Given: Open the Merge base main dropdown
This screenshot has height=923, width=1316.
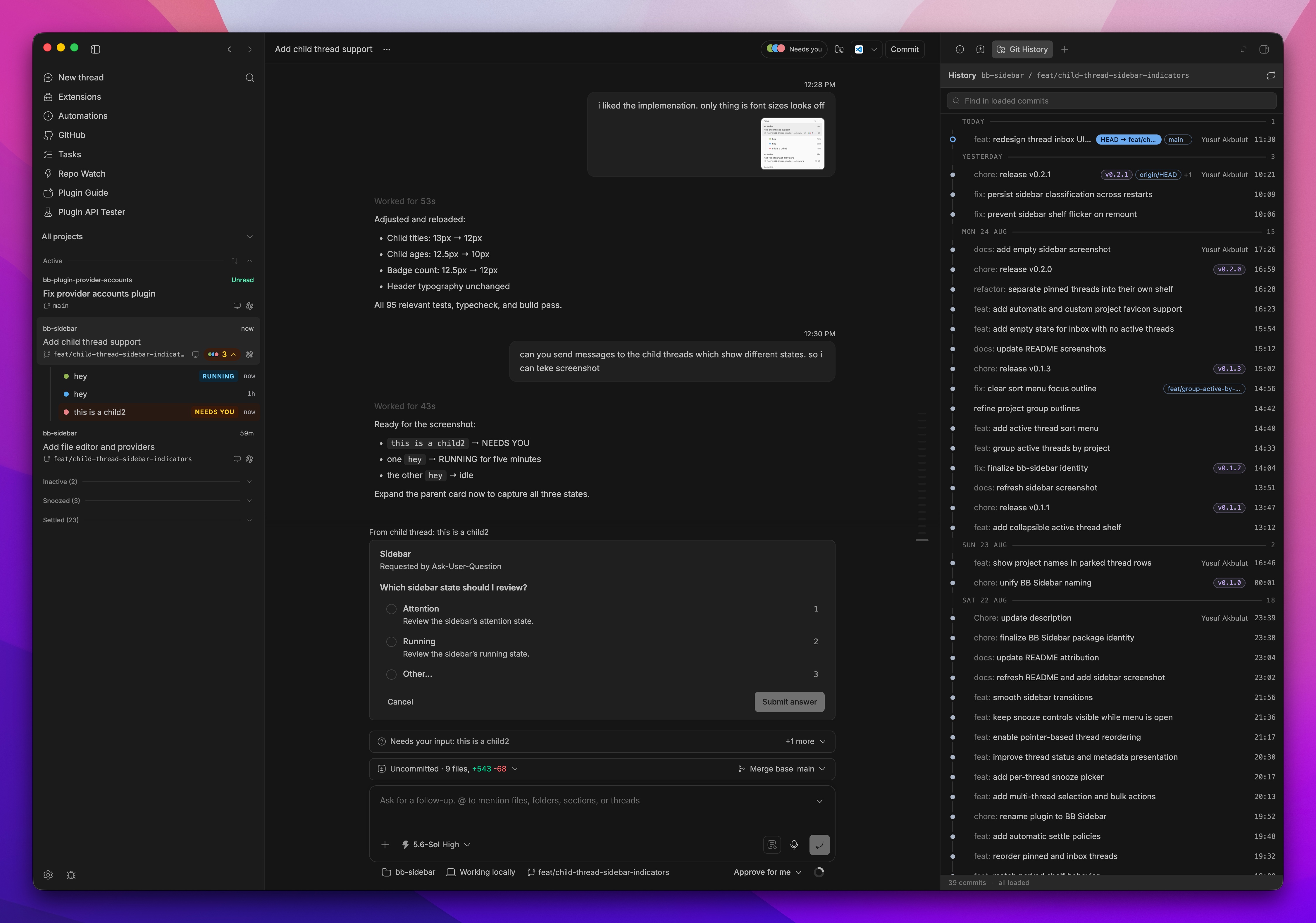Looking at the screenshot, I should point(782,769).
